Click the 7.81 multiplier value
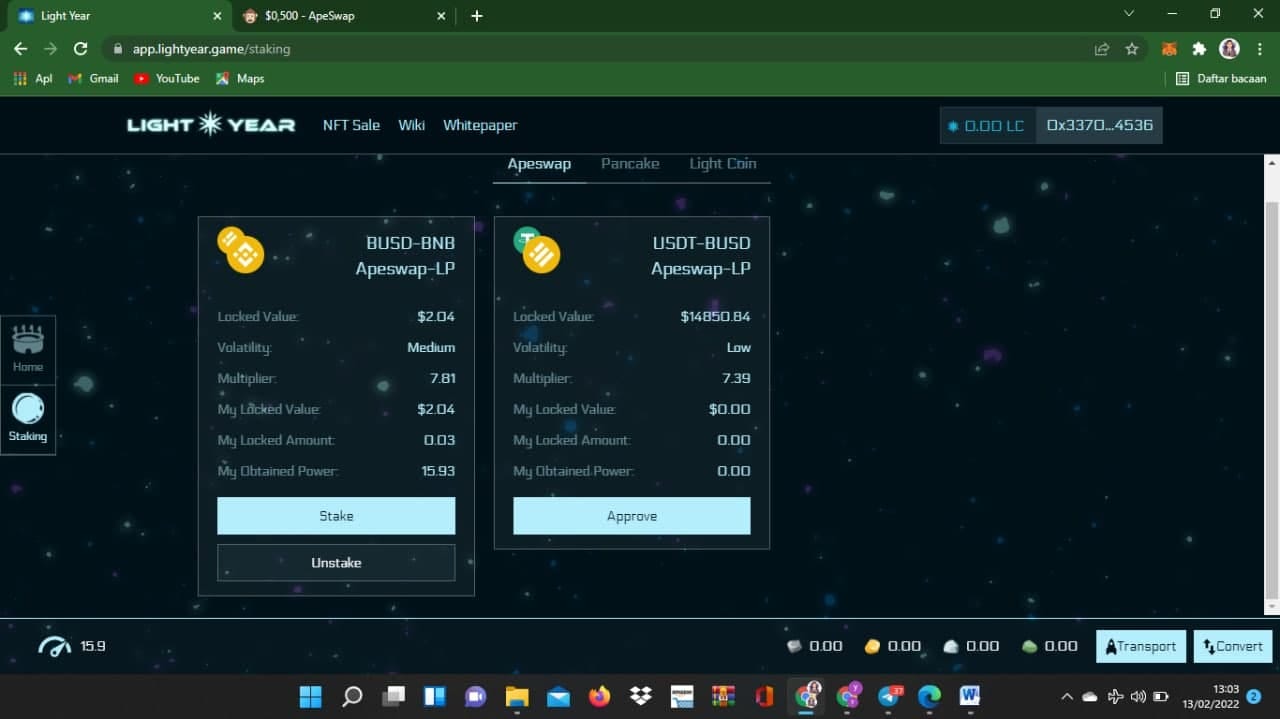1280x719 pixels. pyautogui.click(x=442, y=379)
